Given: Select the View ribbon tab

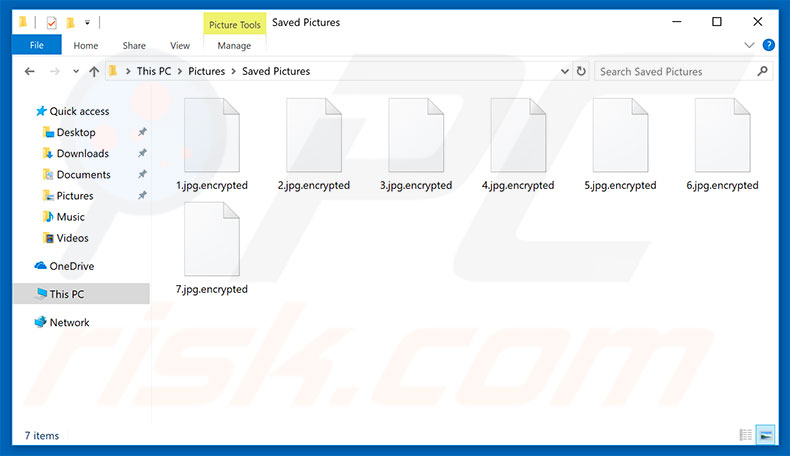Looking at the screenshot, I should click(x=180, y=45).
